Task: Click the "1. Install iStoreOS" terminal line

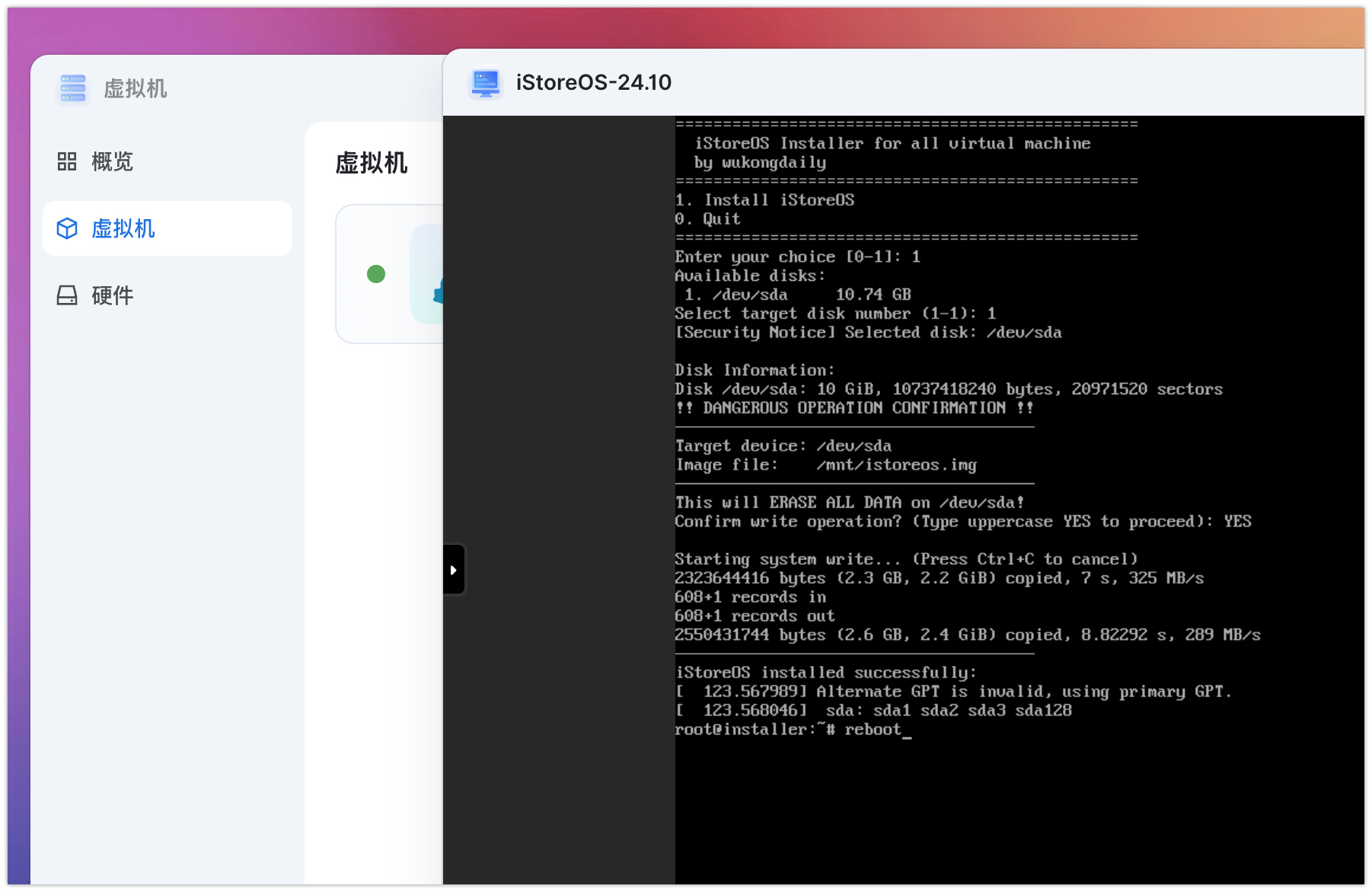Action: tap(764, 200)
